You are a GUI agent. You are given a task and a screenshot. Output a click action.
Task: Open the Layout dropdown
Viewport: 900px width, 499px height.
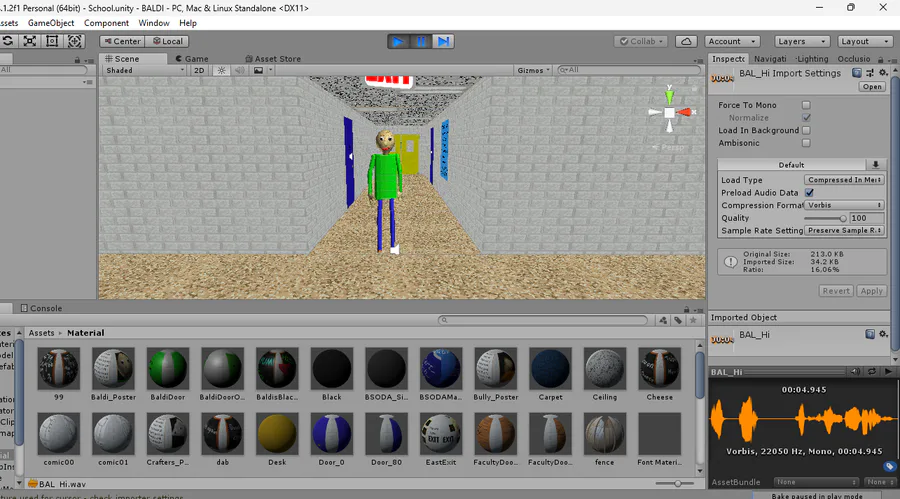[864, 41]
